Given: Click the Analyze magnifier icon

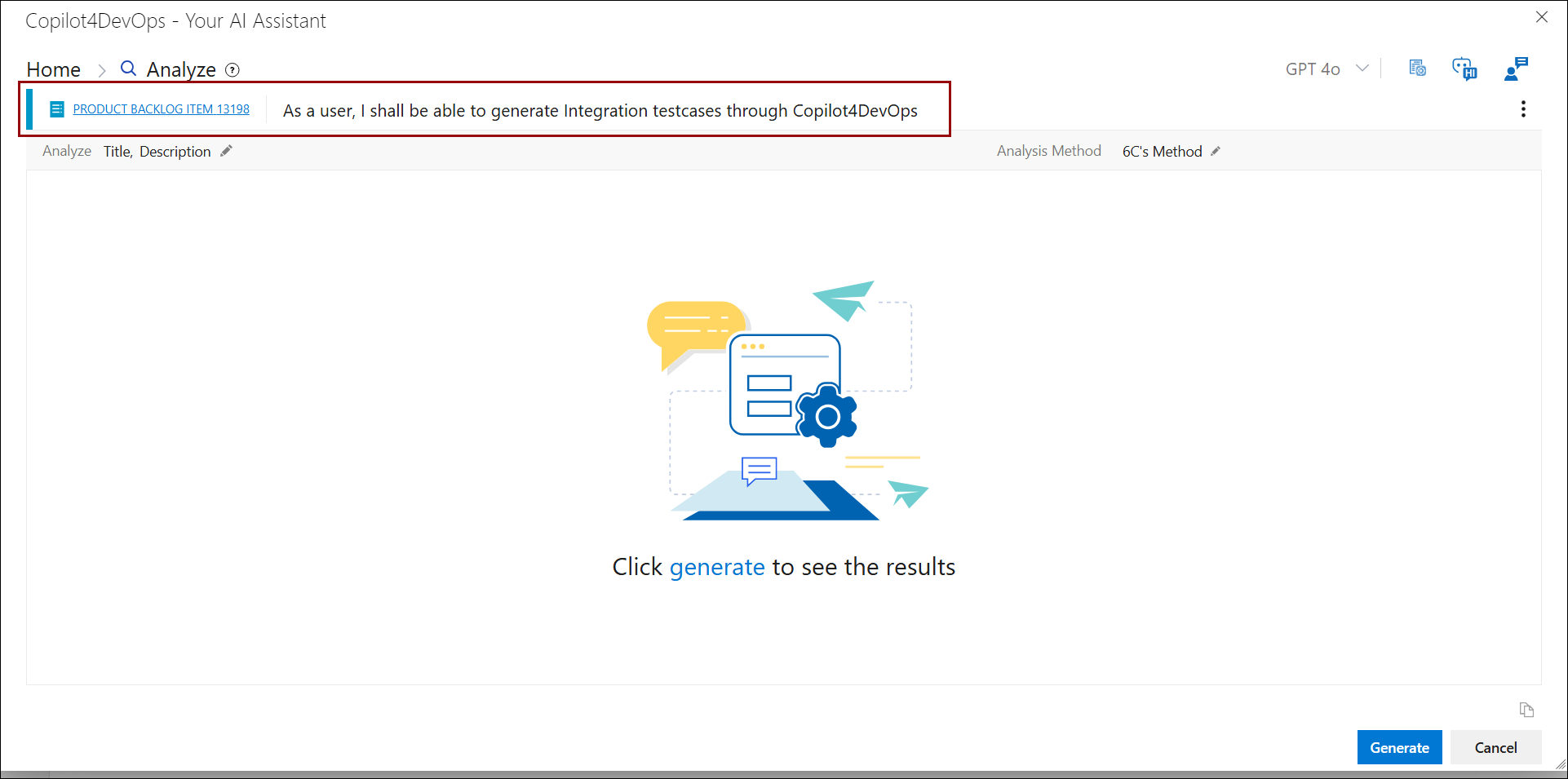Looking at the screenshot, I should pos(128,69).
